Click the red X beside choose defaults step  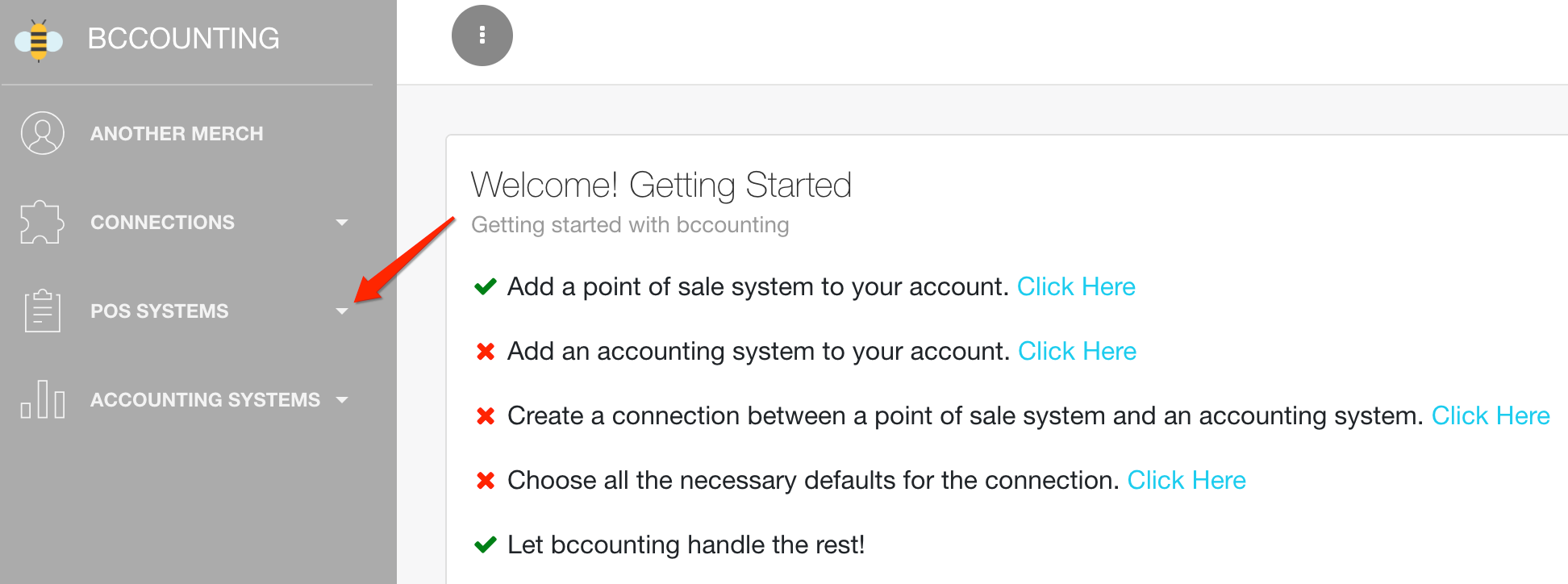tap(486, 480)
